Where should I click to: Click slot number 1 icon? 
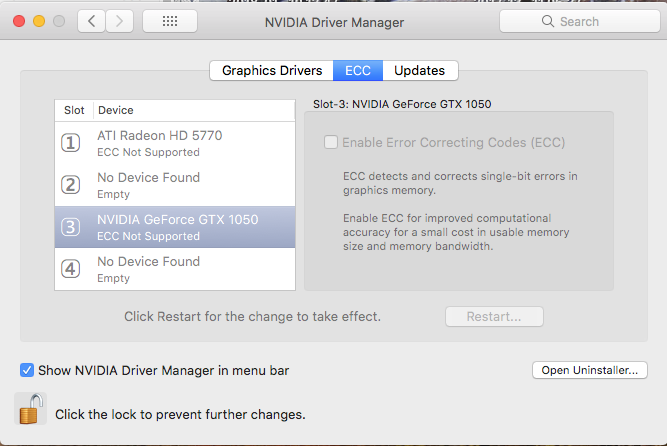(x=71, y=143)
